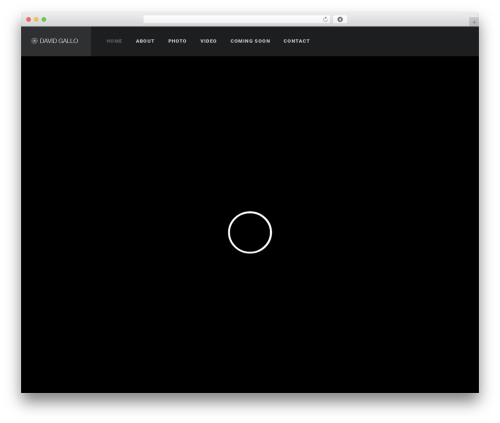The width and height of the screenshot is (500, 423).
Task: Focus the browser address bar
Action: [237, 19]
